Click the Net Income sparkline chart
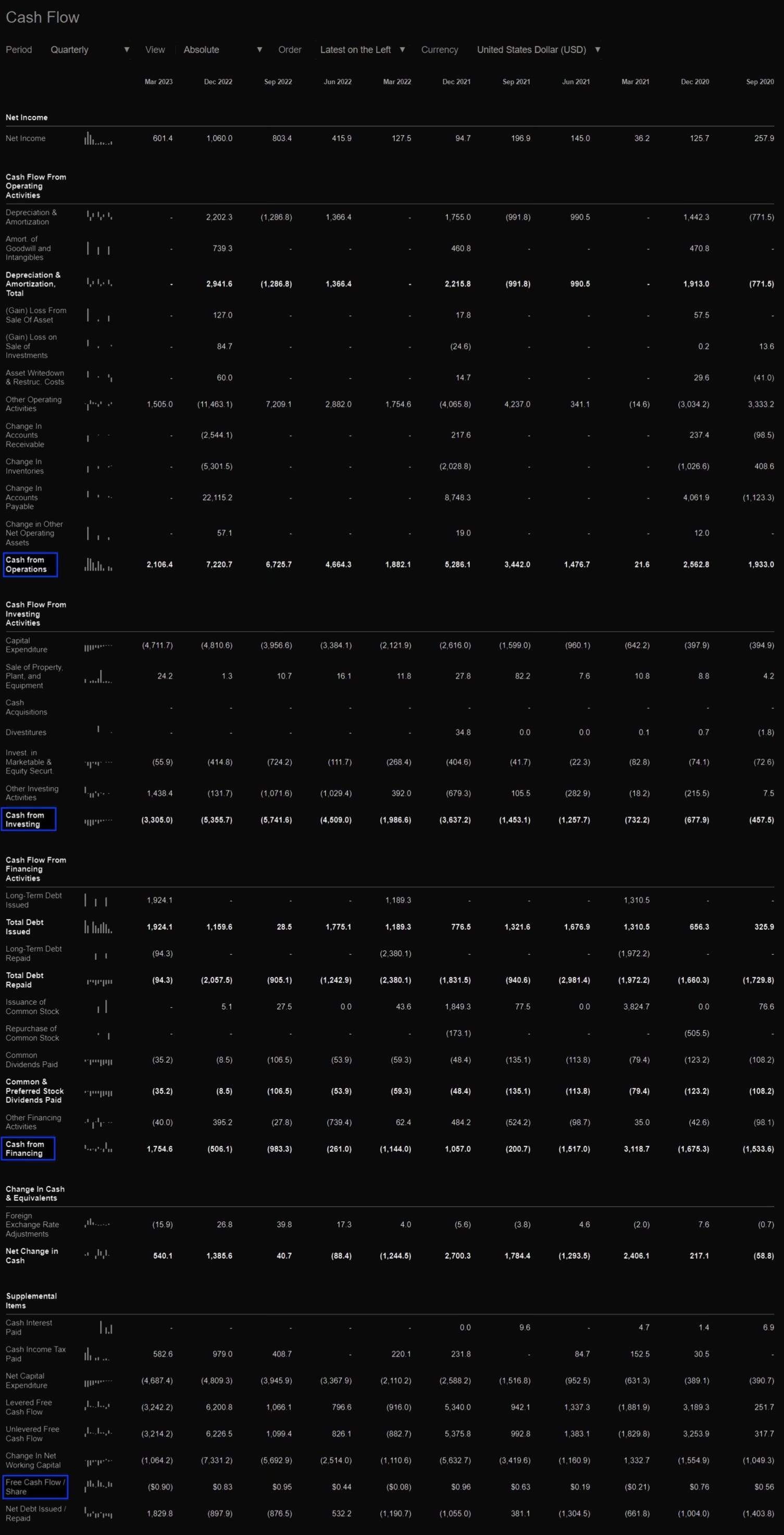The height and width of the screenshot is (1535, 784). click(x=98, y=138)
